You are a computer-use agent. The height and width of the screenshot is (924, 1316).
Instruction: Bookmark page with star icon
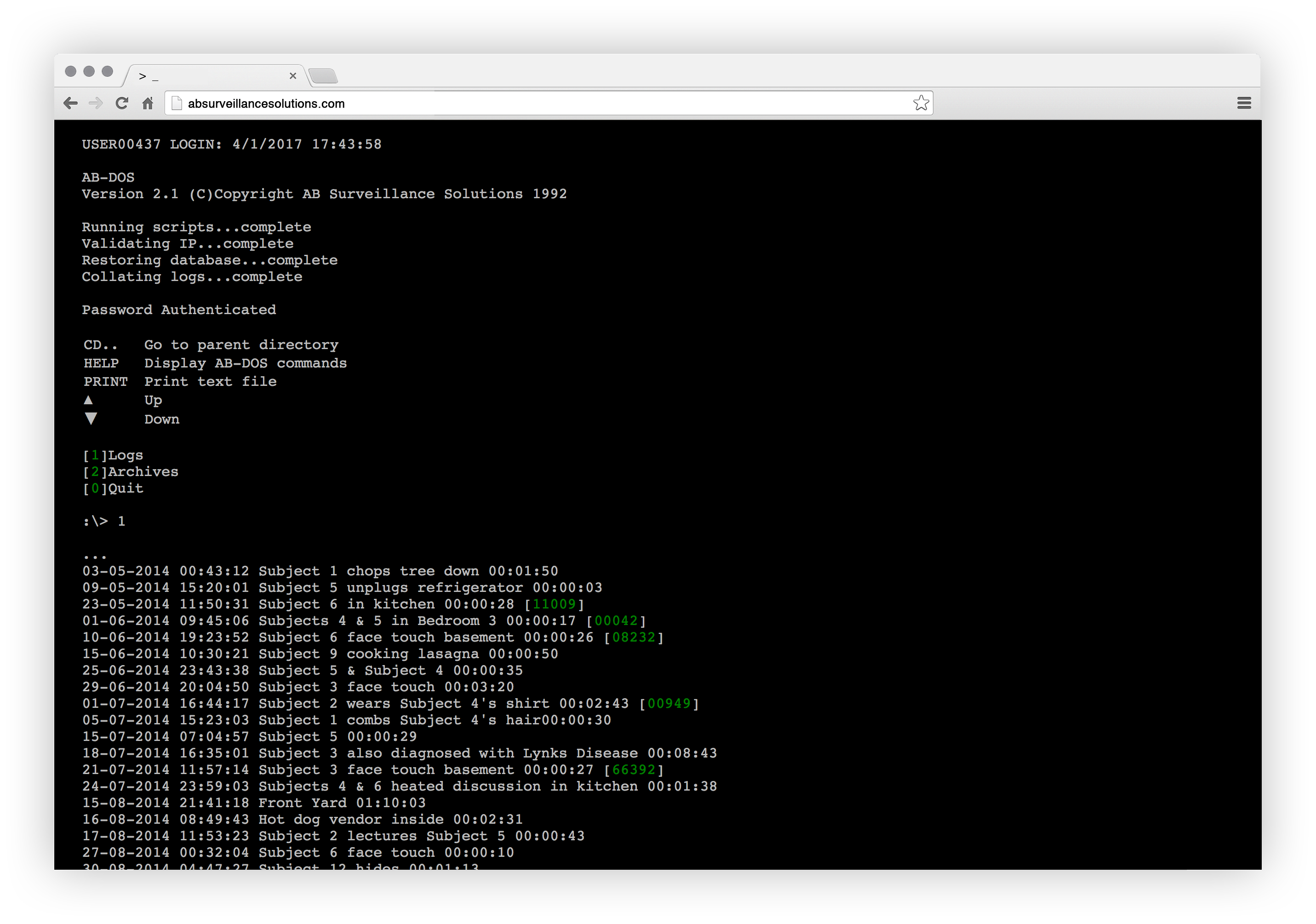click(921, 103)
